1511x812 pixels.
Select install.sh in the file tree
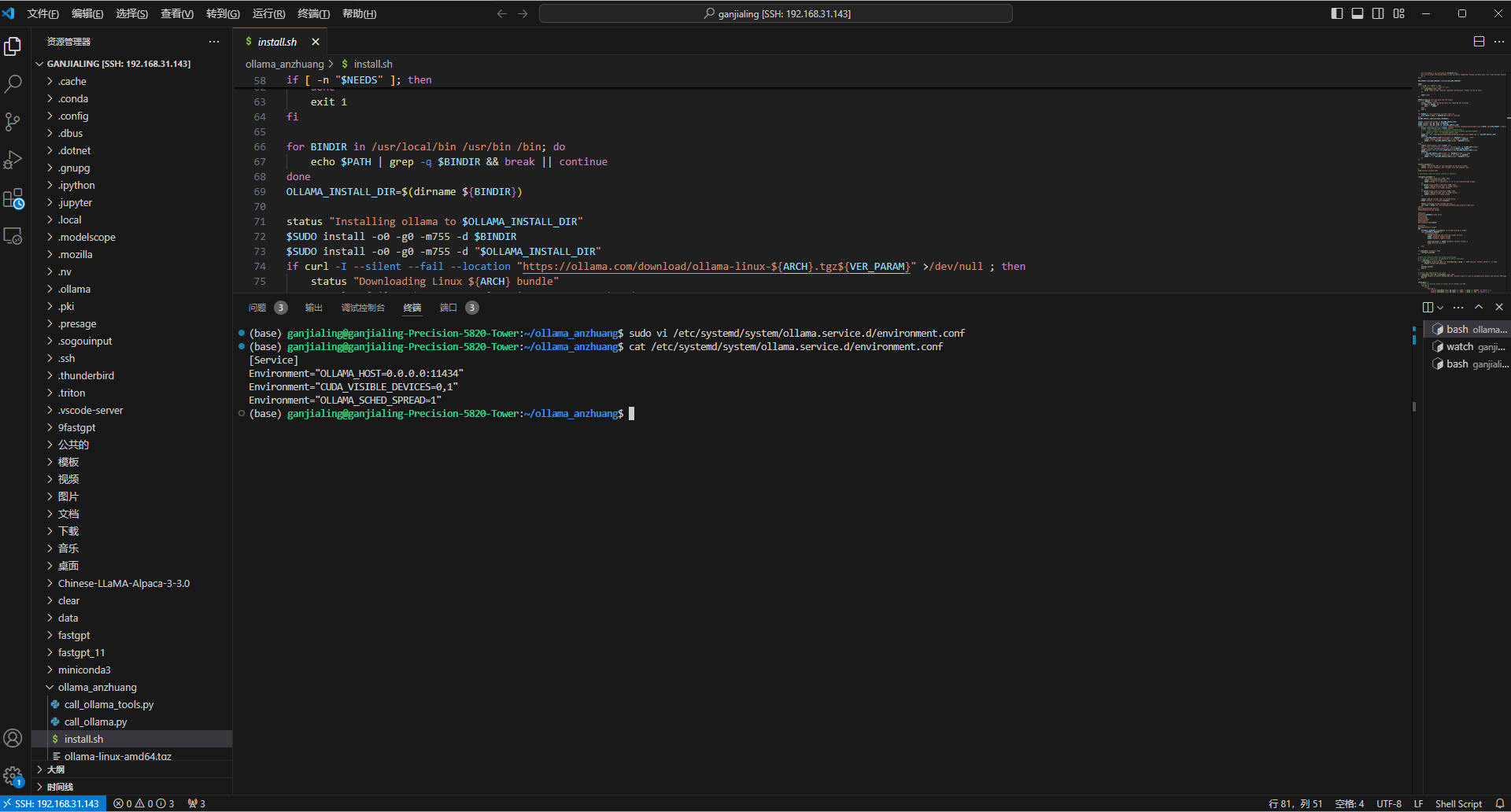pos(131,739)
